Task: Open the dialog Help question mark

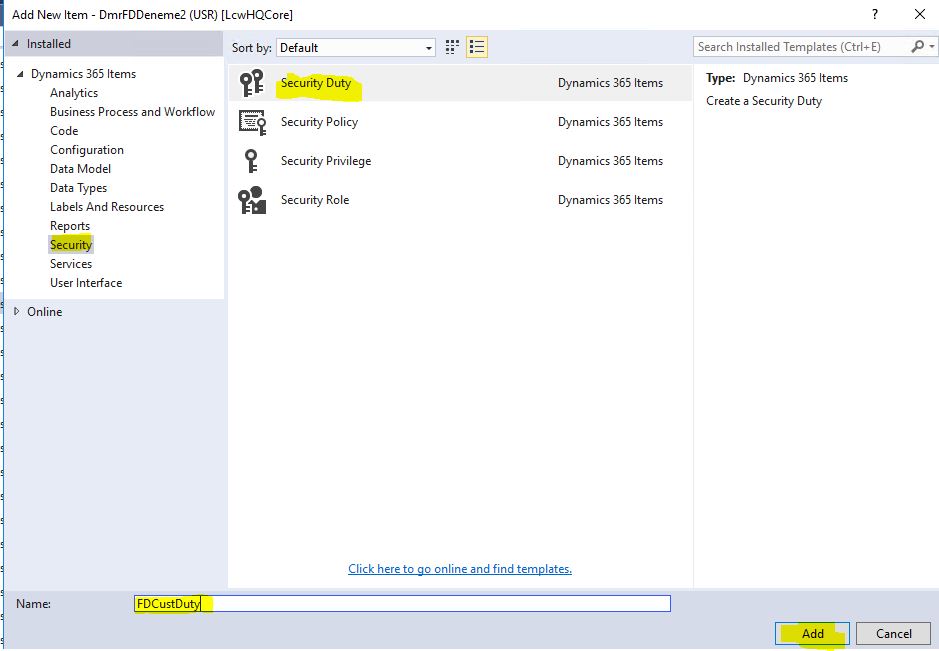Action: coord(875,14)
